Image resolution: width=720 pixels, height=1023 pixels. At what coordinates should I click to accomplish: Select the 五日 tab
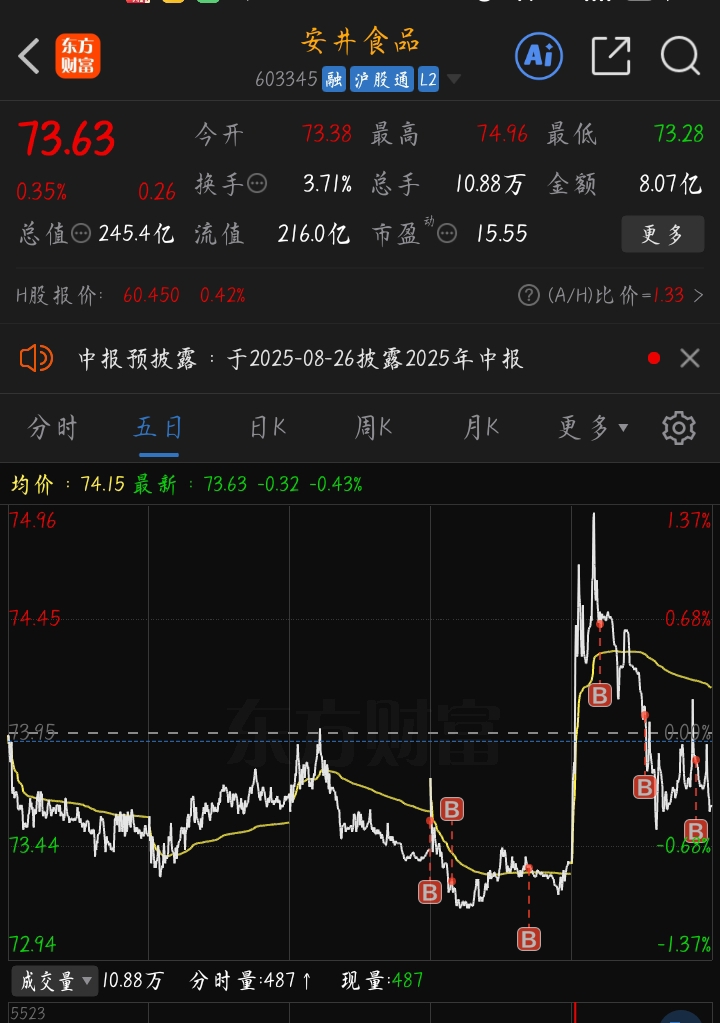(x=158, y=428)
